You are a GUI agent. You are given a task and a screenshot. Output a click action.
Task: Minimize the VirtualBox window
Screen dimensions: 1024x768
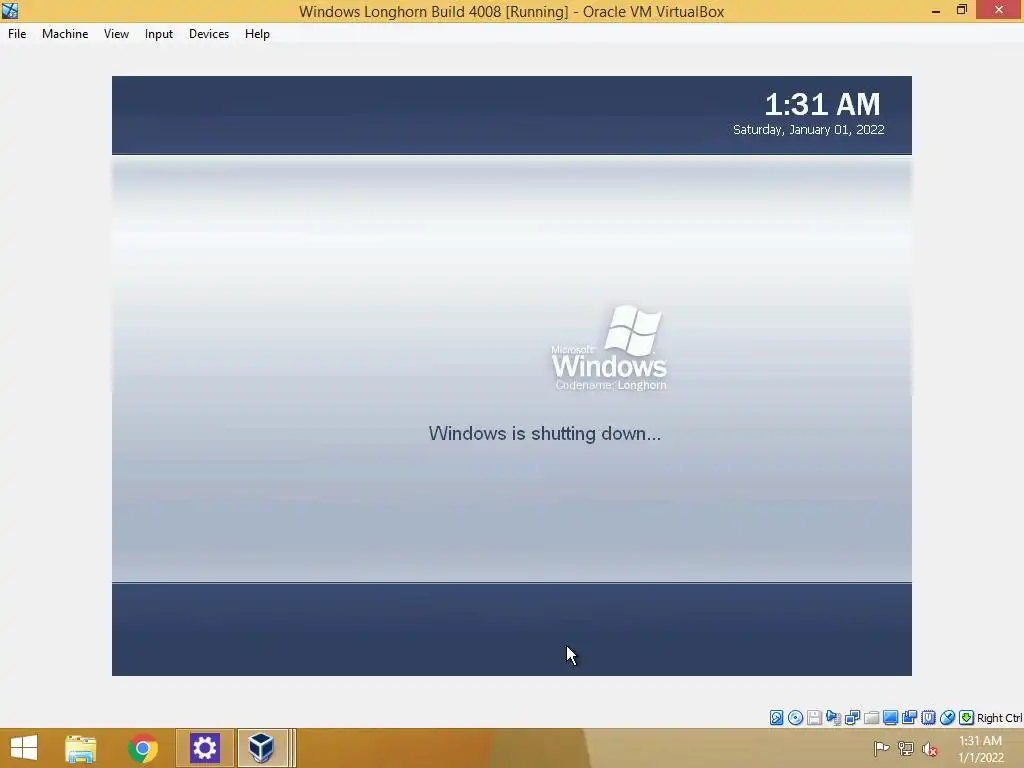pyautogui.click(x=936, y=10)
